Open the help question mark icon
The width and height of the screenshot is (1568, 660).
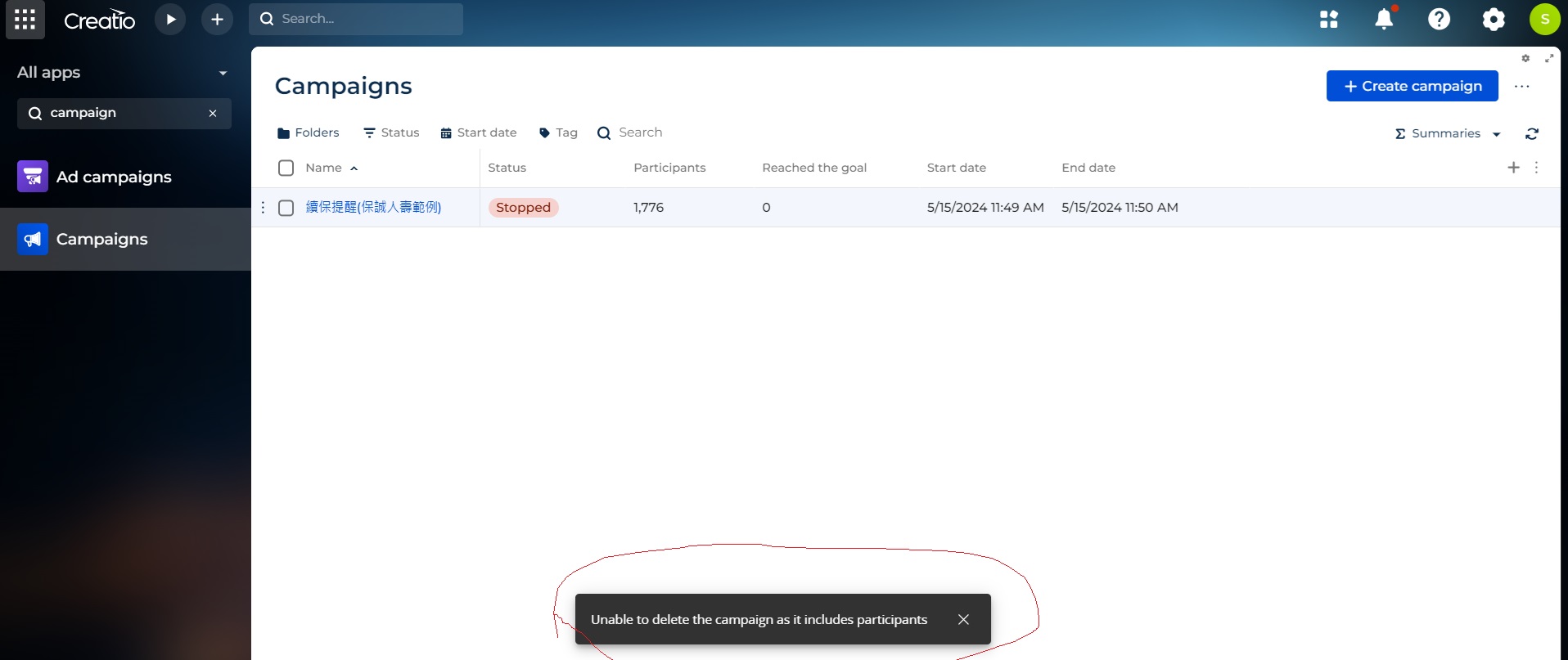(x=1439, y=19)
